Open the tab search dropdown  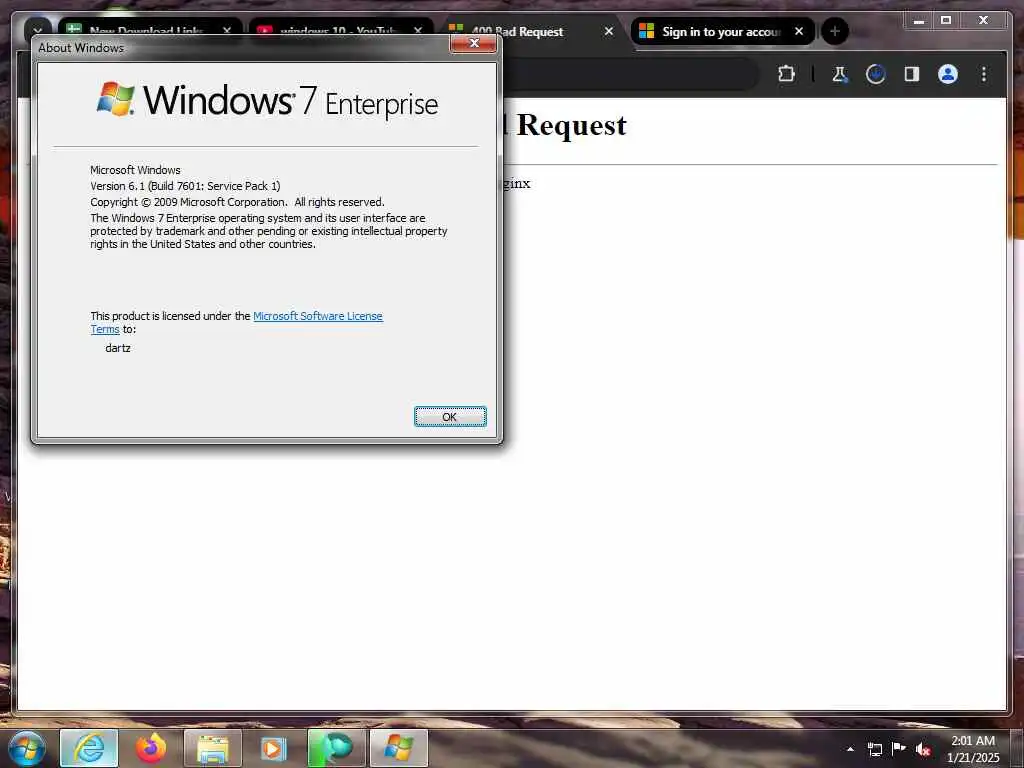tap(37, 30)
